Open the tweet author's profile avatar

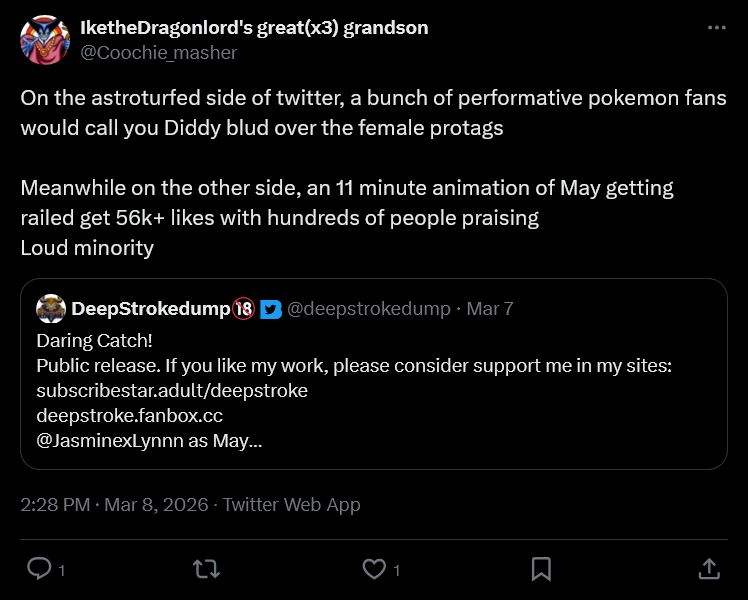(x=44, y=40)
